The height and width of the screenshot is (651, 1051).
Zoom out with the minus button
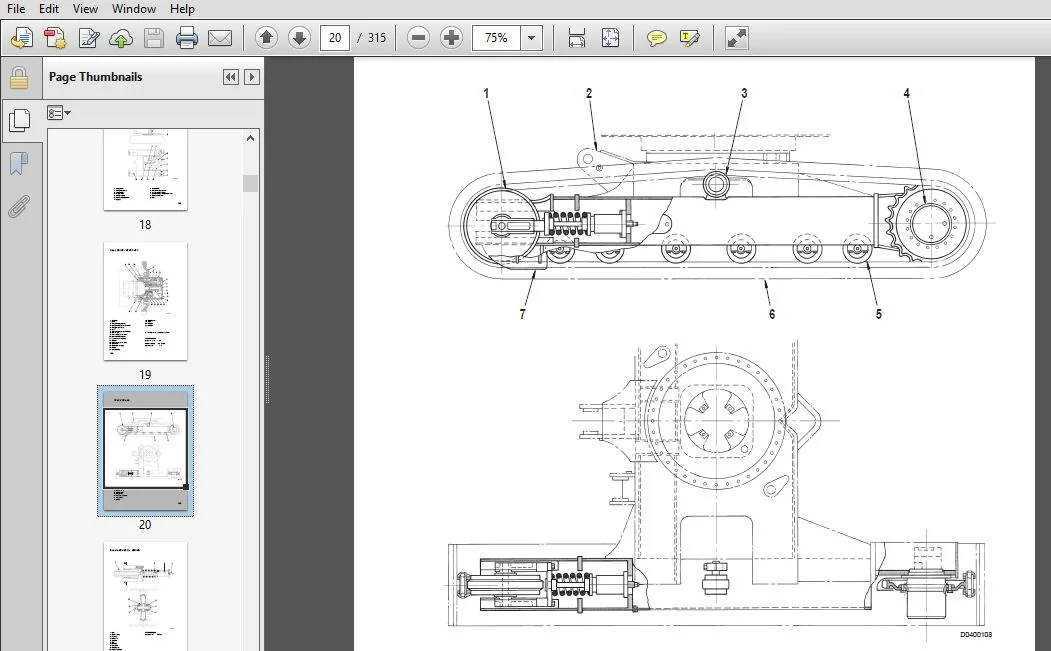click(418, 38)
